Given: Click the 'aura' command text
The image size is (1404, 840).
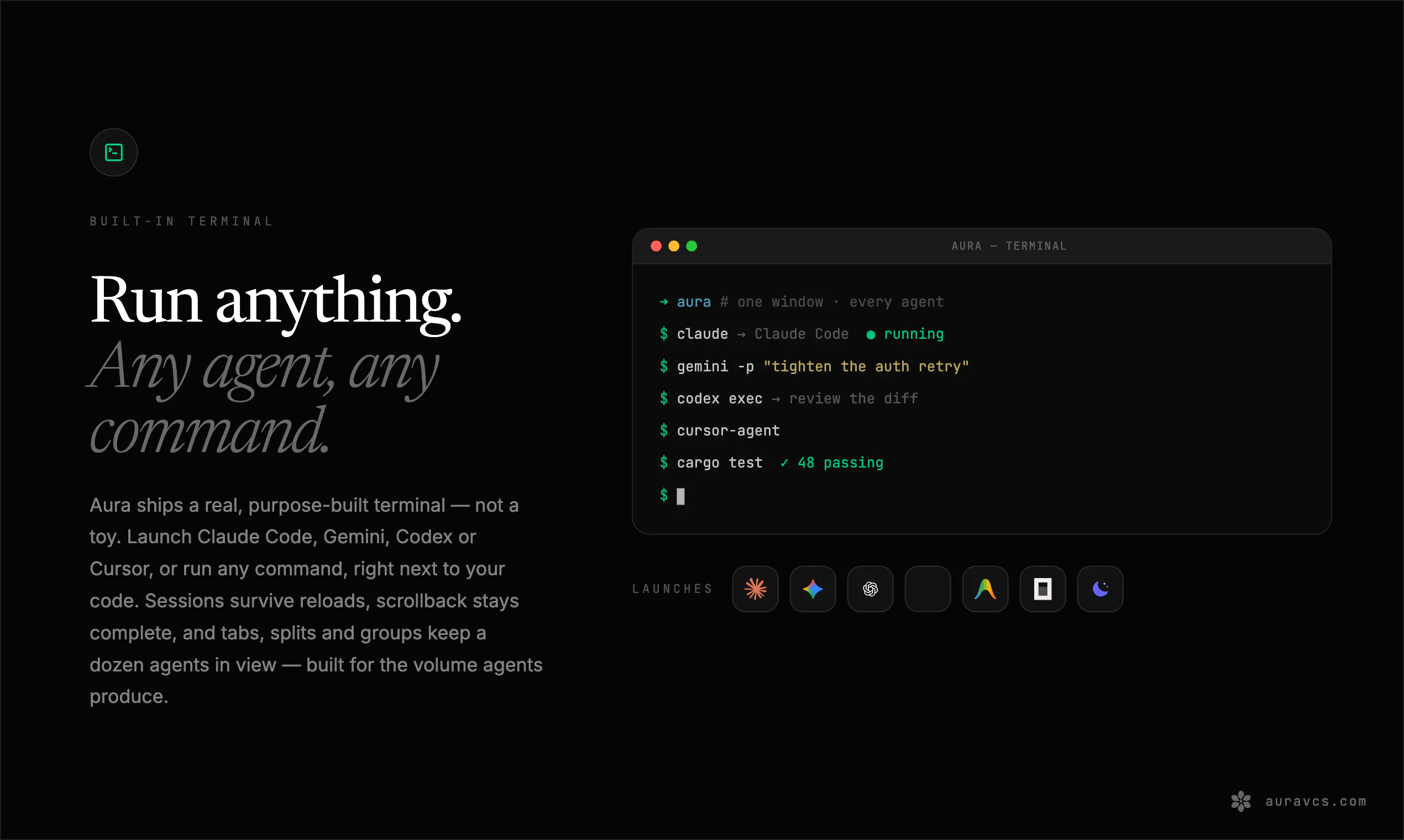Looking at the screenshot, I should pos(694,302).
